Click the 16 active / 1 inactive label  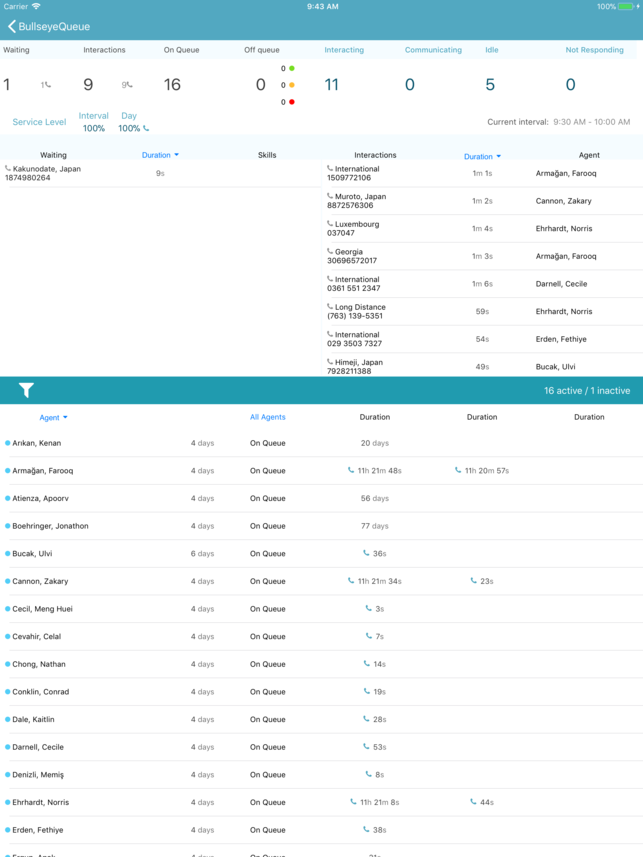point(587,391)
